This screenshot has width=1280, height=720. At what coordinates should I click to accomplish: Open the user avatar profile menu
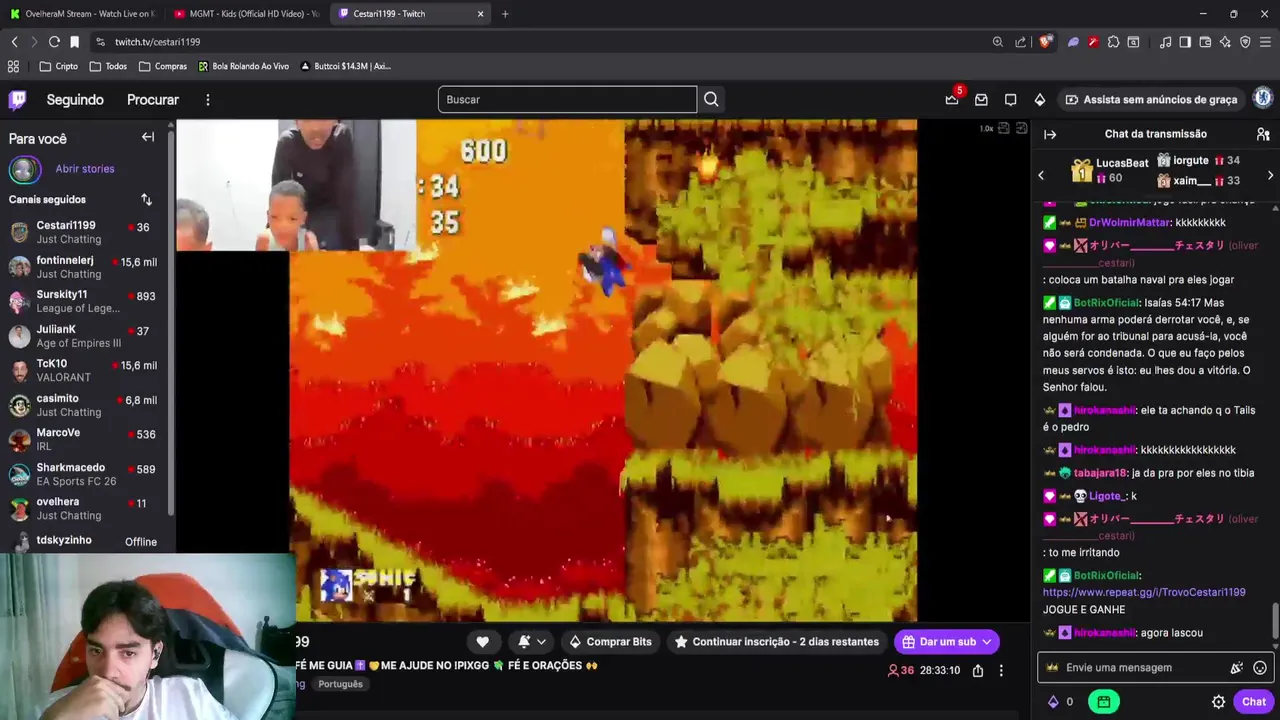(1263, 98)
